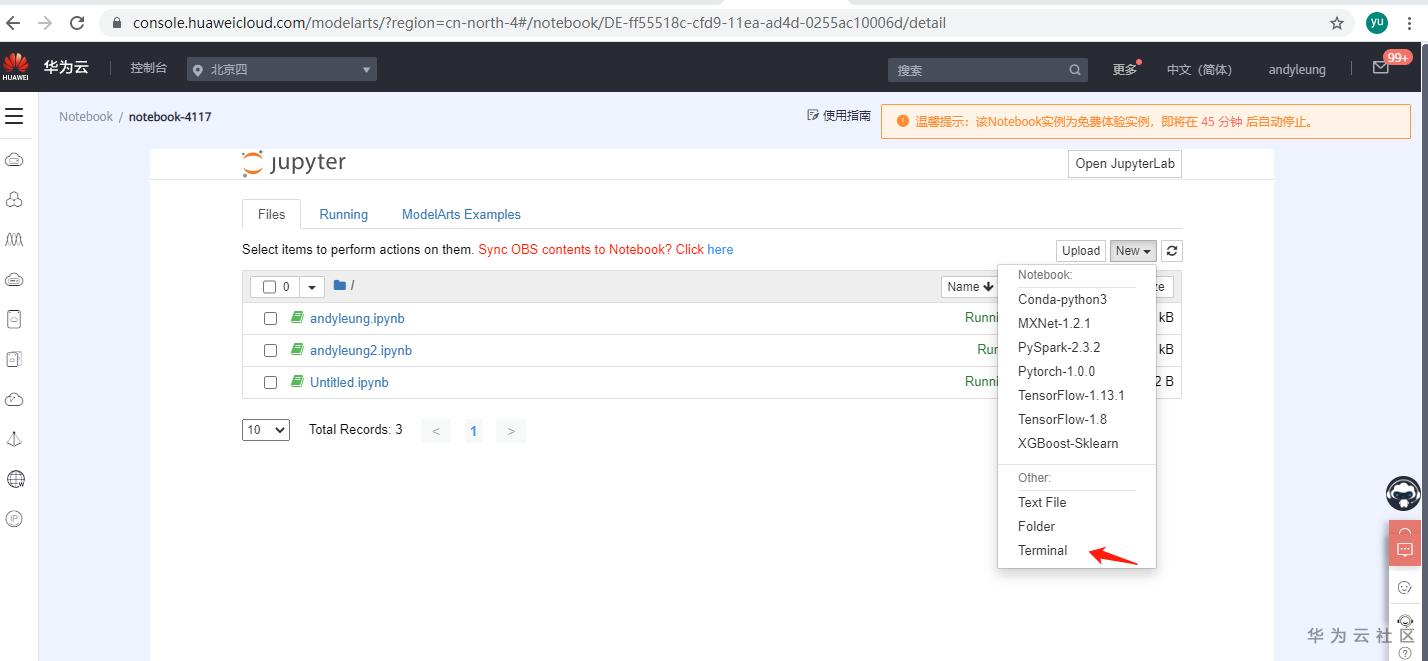Go back in browser history
This screenshot has height=661, width=1428.
point(15,22)
